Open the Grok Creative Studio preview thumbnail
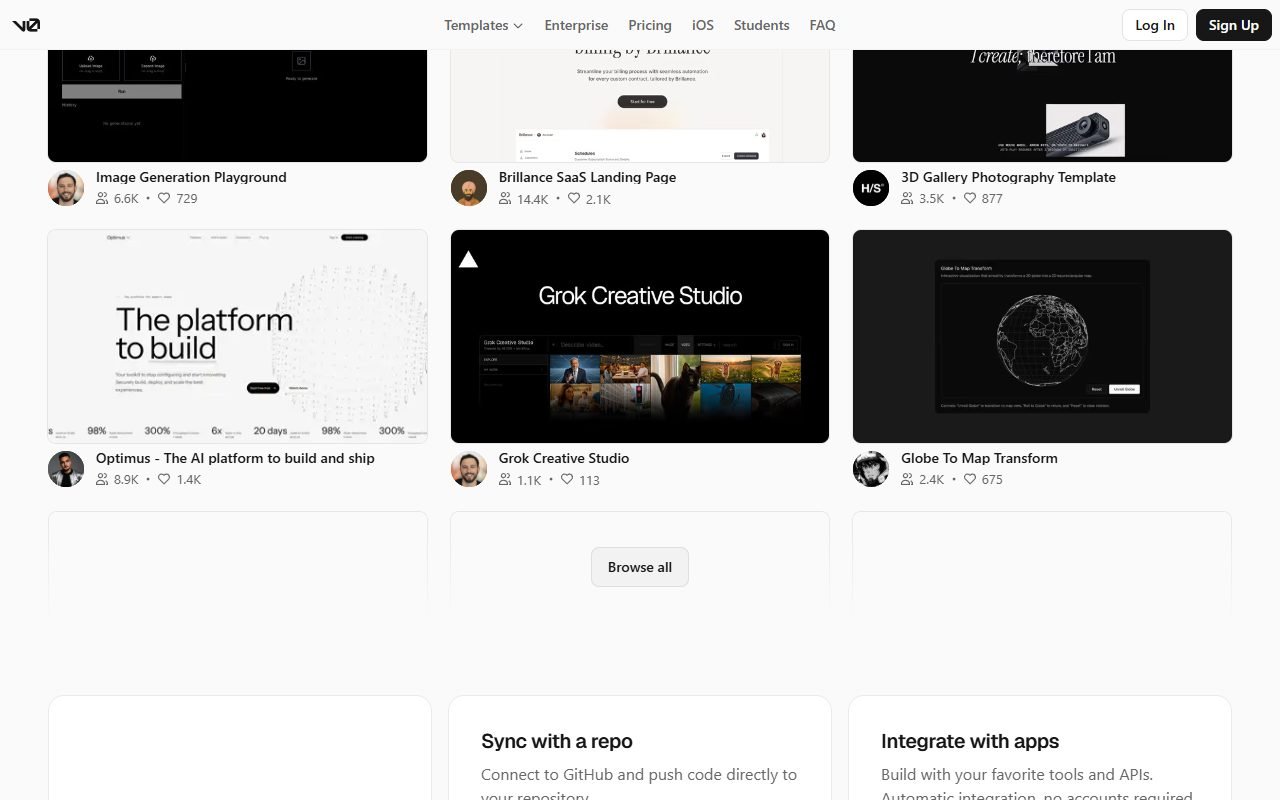Viewport: 1280px width, 800px height. click(640, 336)
